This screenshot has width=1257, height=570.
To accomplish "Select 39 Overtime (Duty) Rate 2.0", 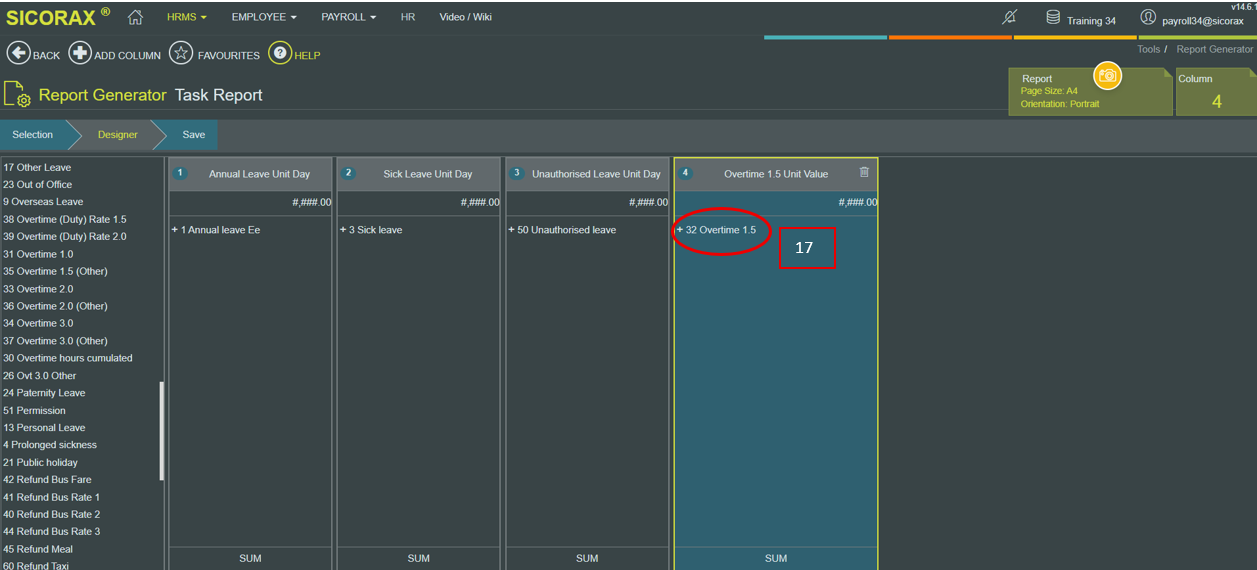I will click(65, 237).
